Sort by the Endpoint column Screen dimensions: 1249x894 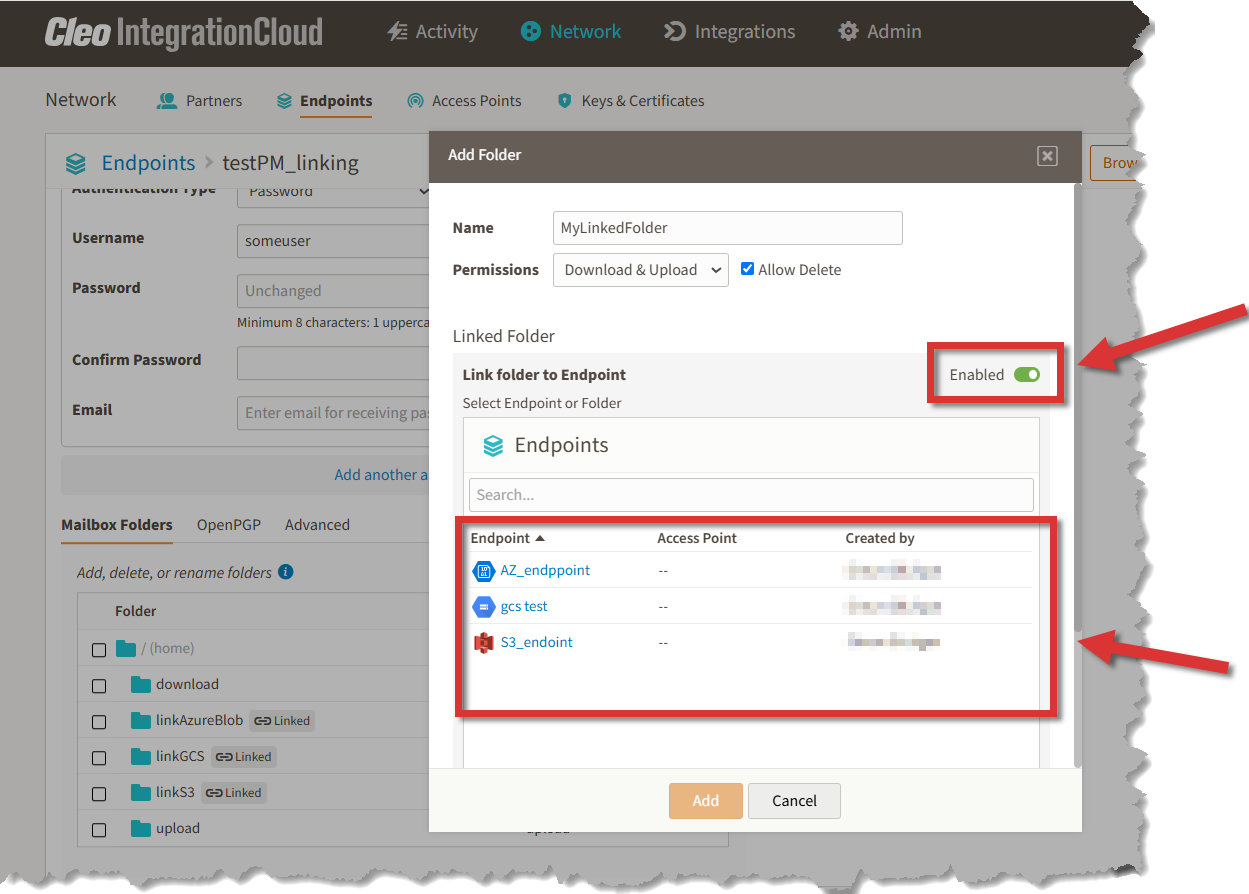click(x=508, y=538)
